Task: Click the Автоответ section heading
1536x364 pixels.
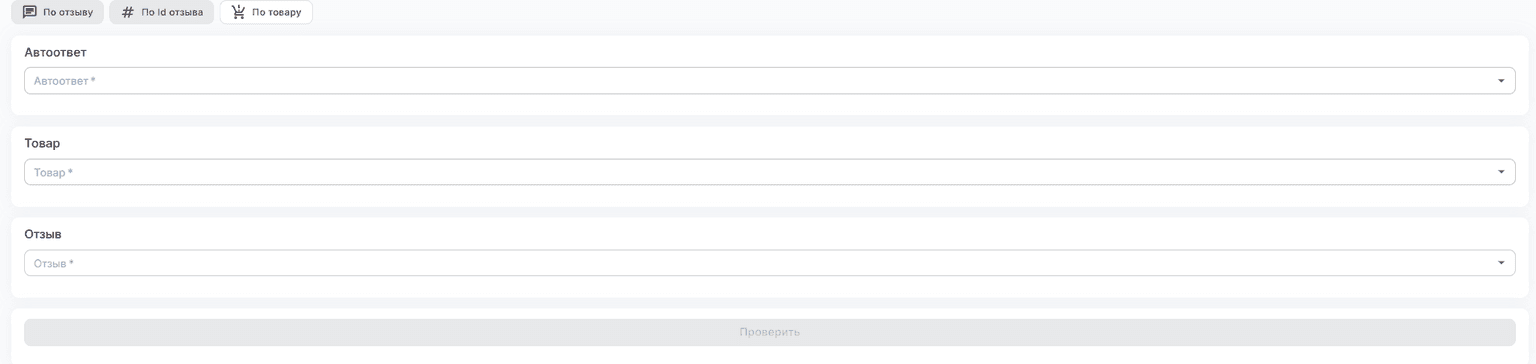Action: pos(55,52)
